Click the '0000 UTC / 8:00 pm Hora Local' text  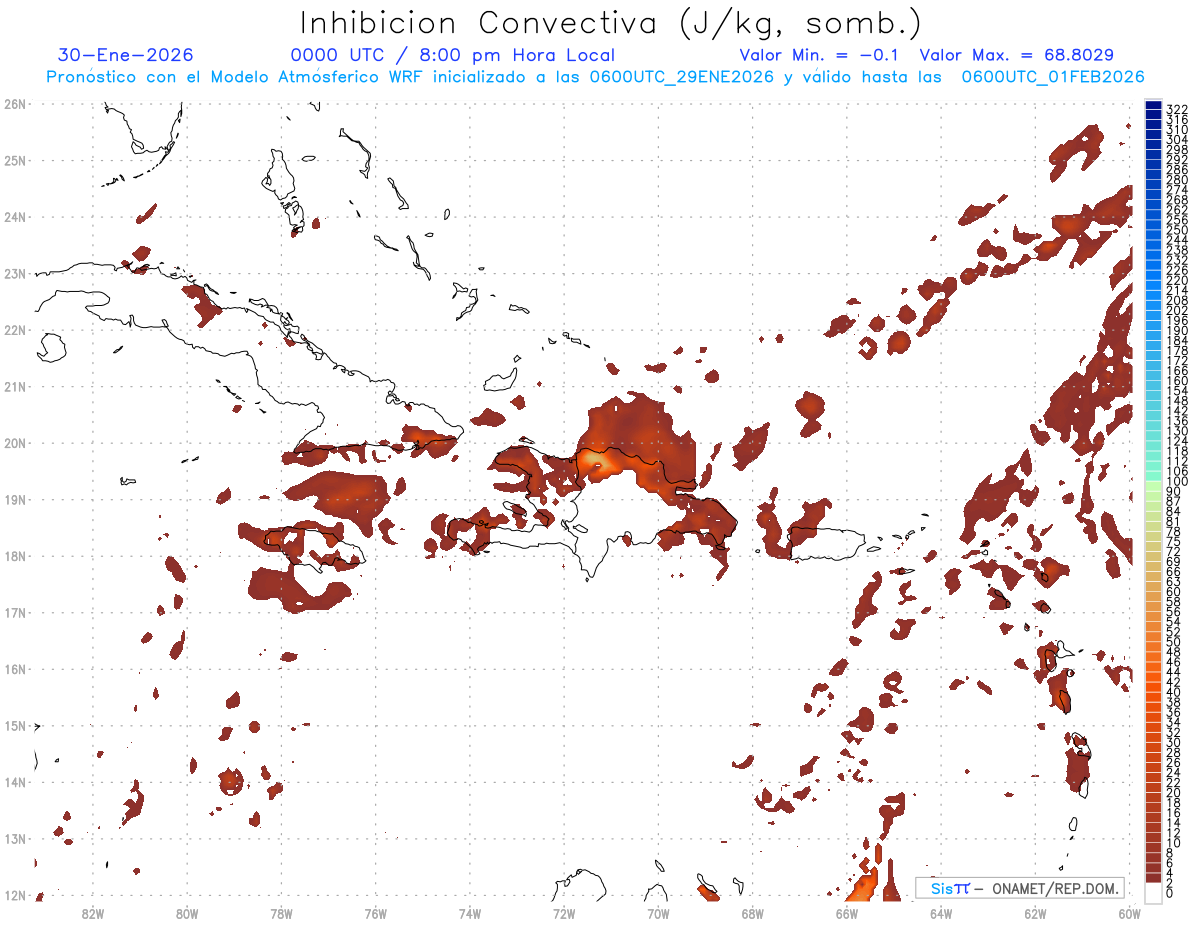[453, 55]
